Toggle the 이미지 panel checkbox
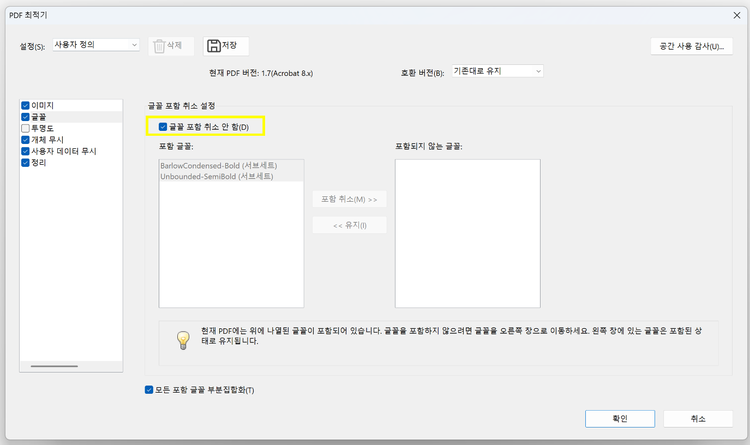750x445 pixels. (x=25, y=105)
